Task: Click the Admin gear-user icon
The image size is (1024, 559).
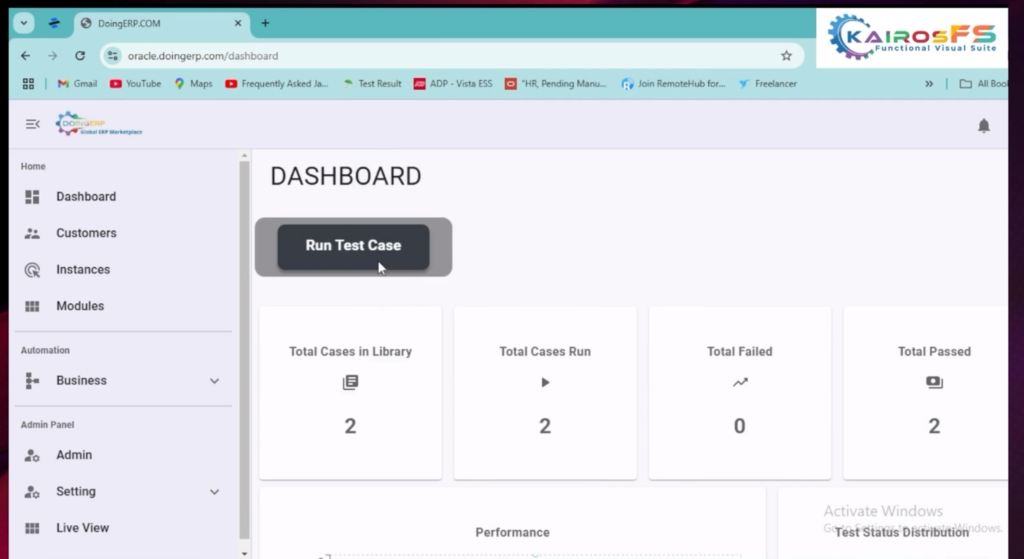Action: [32, 455]
